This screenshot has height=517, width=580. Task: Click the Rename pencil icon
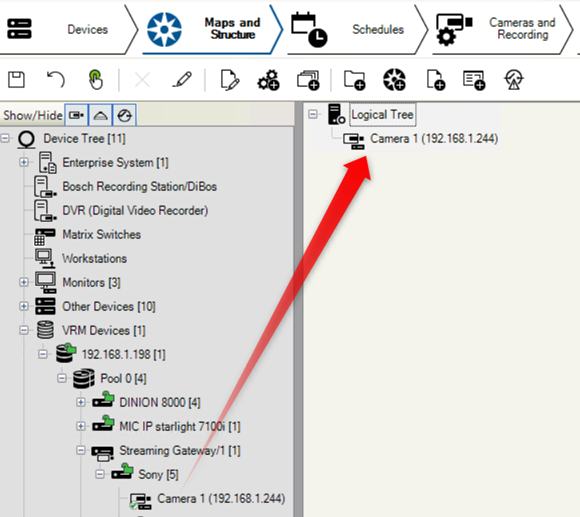182,80
